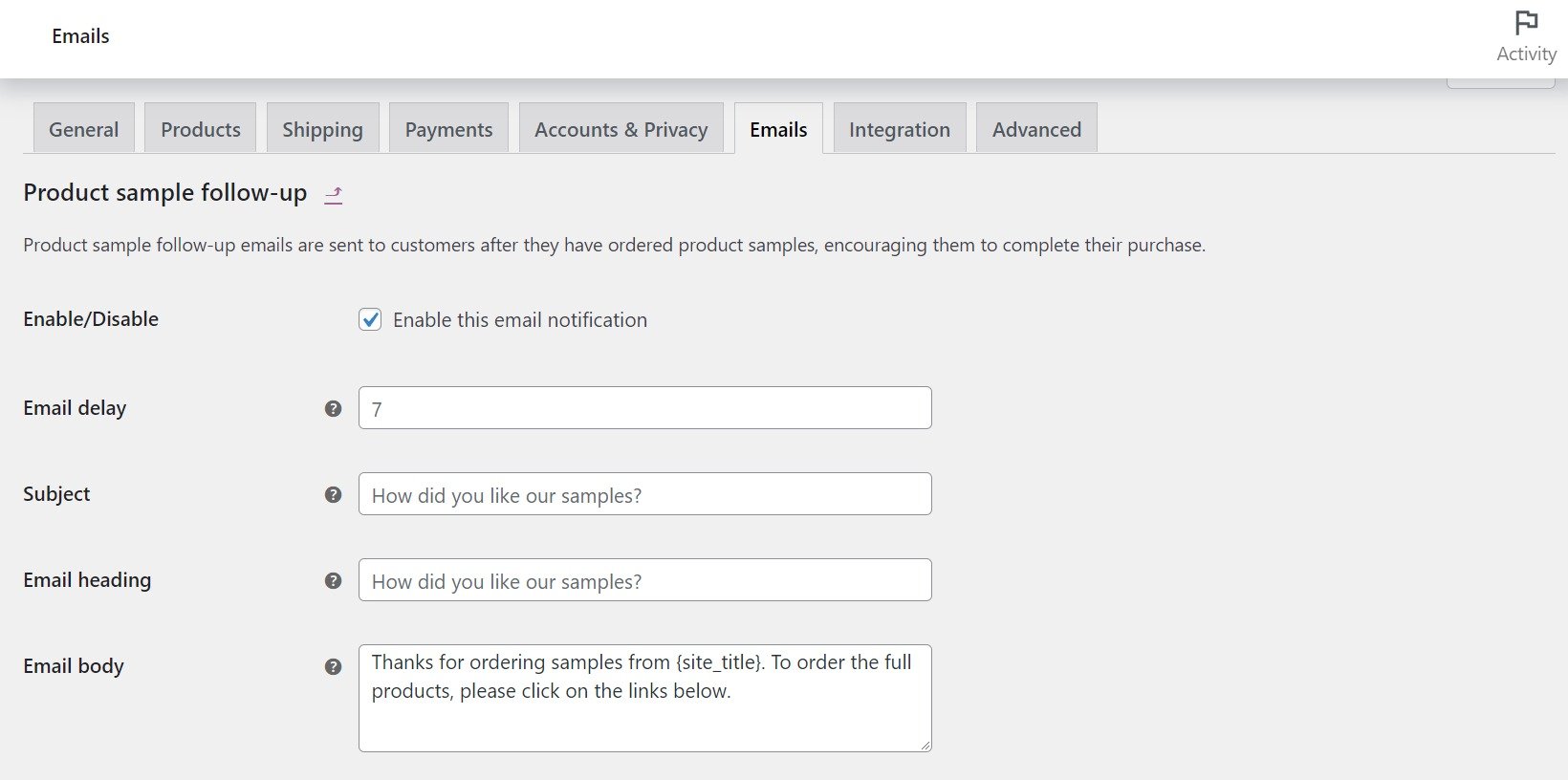The width and height of the screenshot is (1568, 780).
Task: Select the Email heading input box
Action: click(x=644, y=579)
